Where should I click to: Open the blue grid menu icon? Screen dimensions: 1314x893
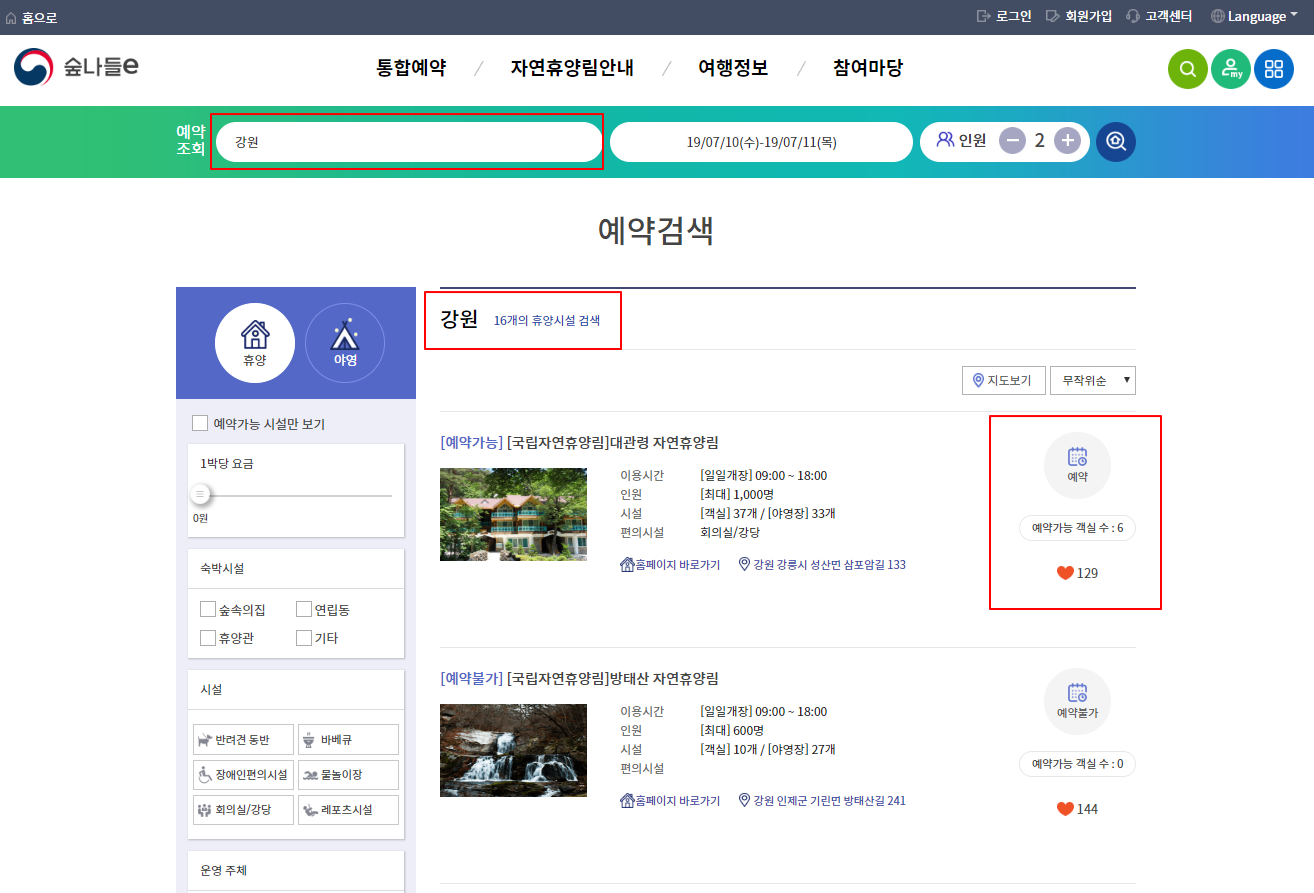click(x=1274, y=69)
